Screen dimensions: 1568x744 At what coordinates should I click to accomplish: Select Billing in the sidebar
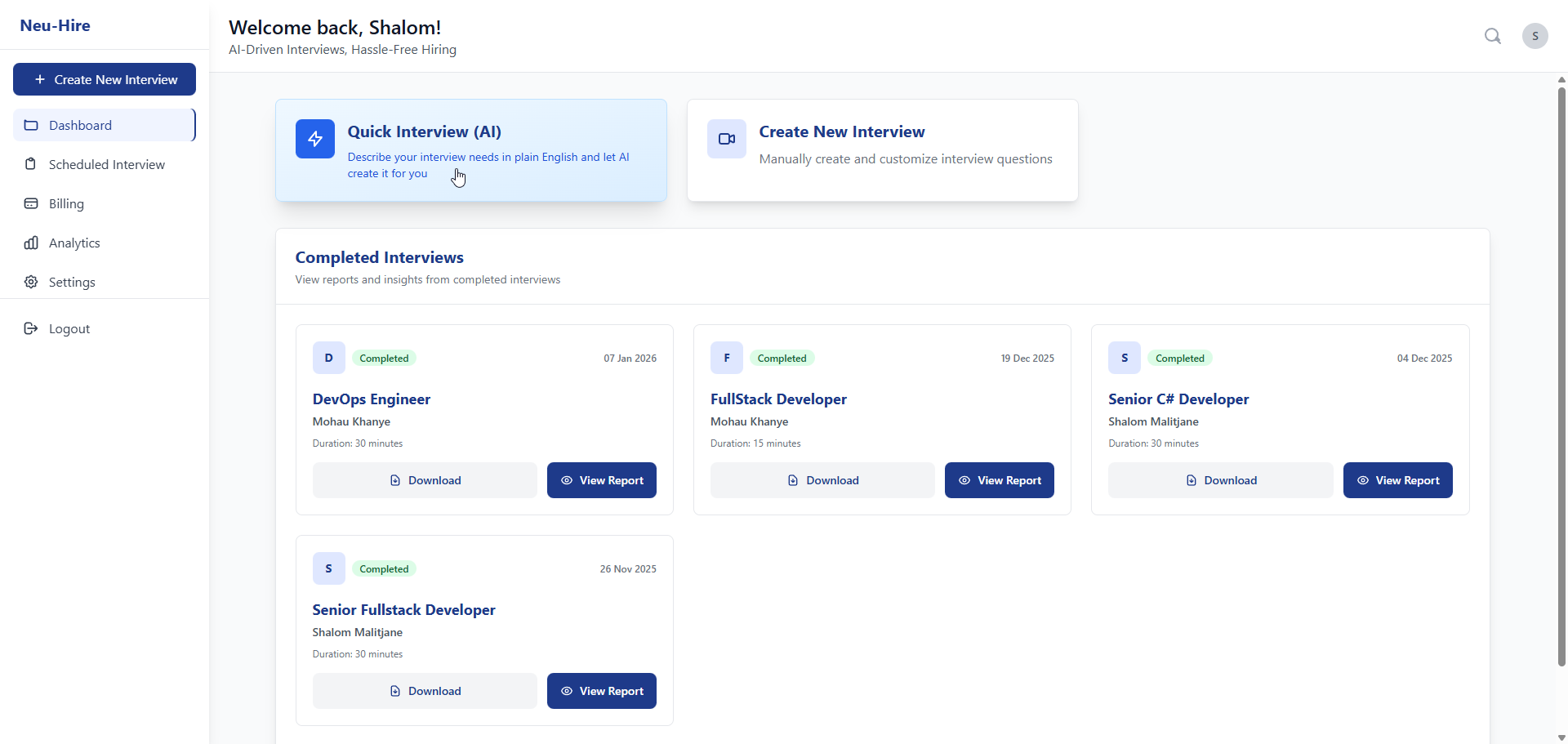[66, 203]
